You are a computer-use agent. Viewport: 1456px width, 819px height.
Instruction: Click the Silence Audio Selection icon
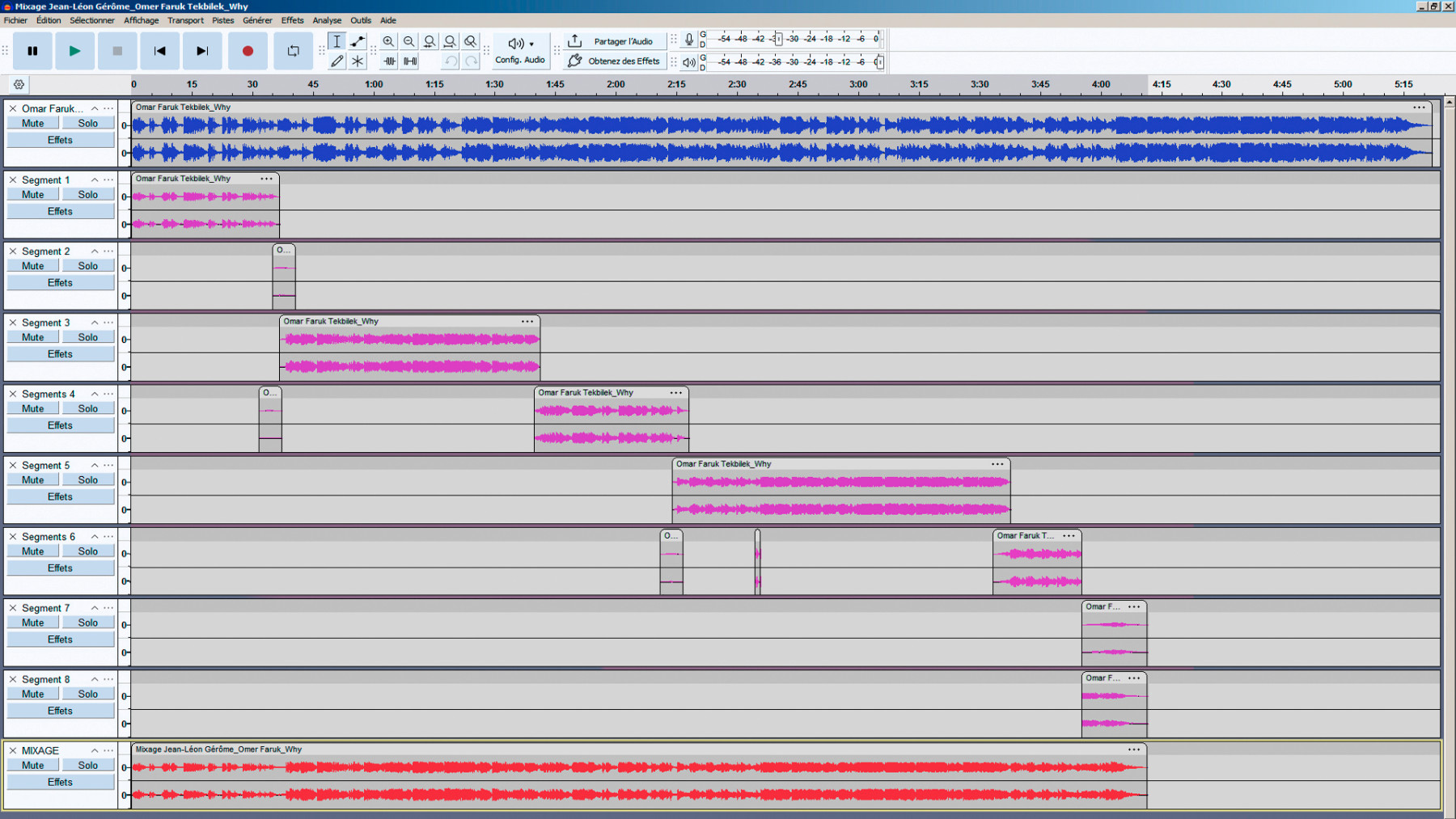(409, 61)
